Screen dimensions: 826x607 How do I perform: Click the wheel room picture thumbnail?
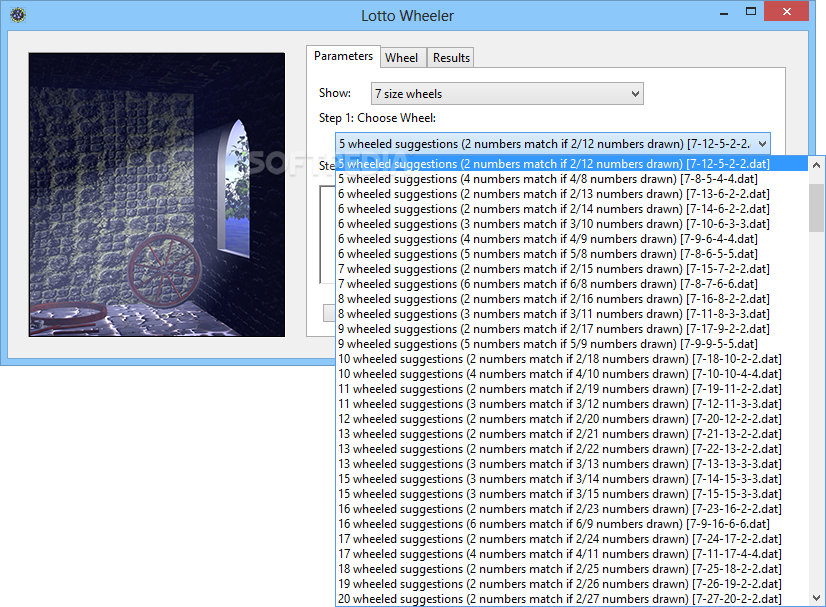coord(156,194)
